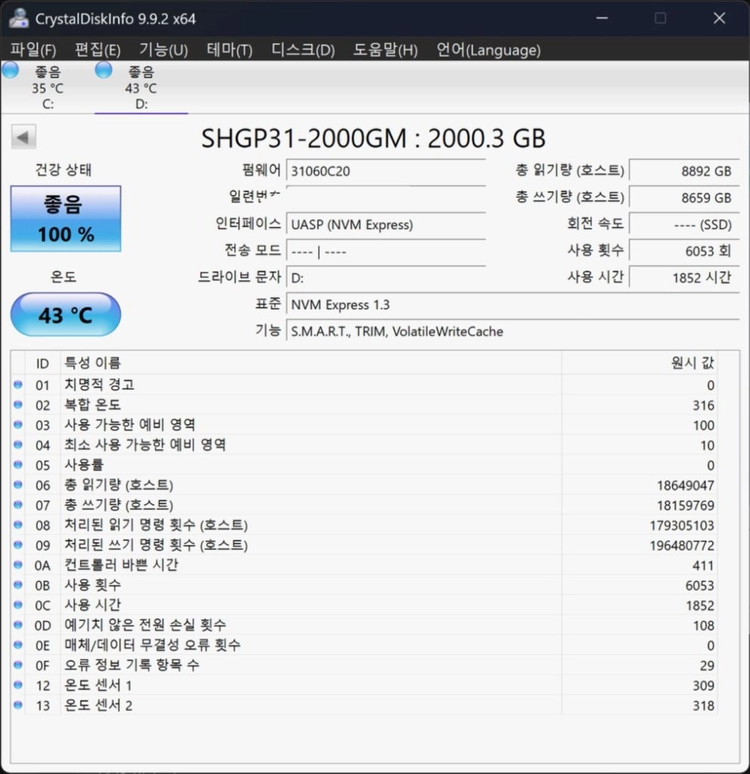Open the 언어(Language) menu
750x774 pixels.
point(488,50)
